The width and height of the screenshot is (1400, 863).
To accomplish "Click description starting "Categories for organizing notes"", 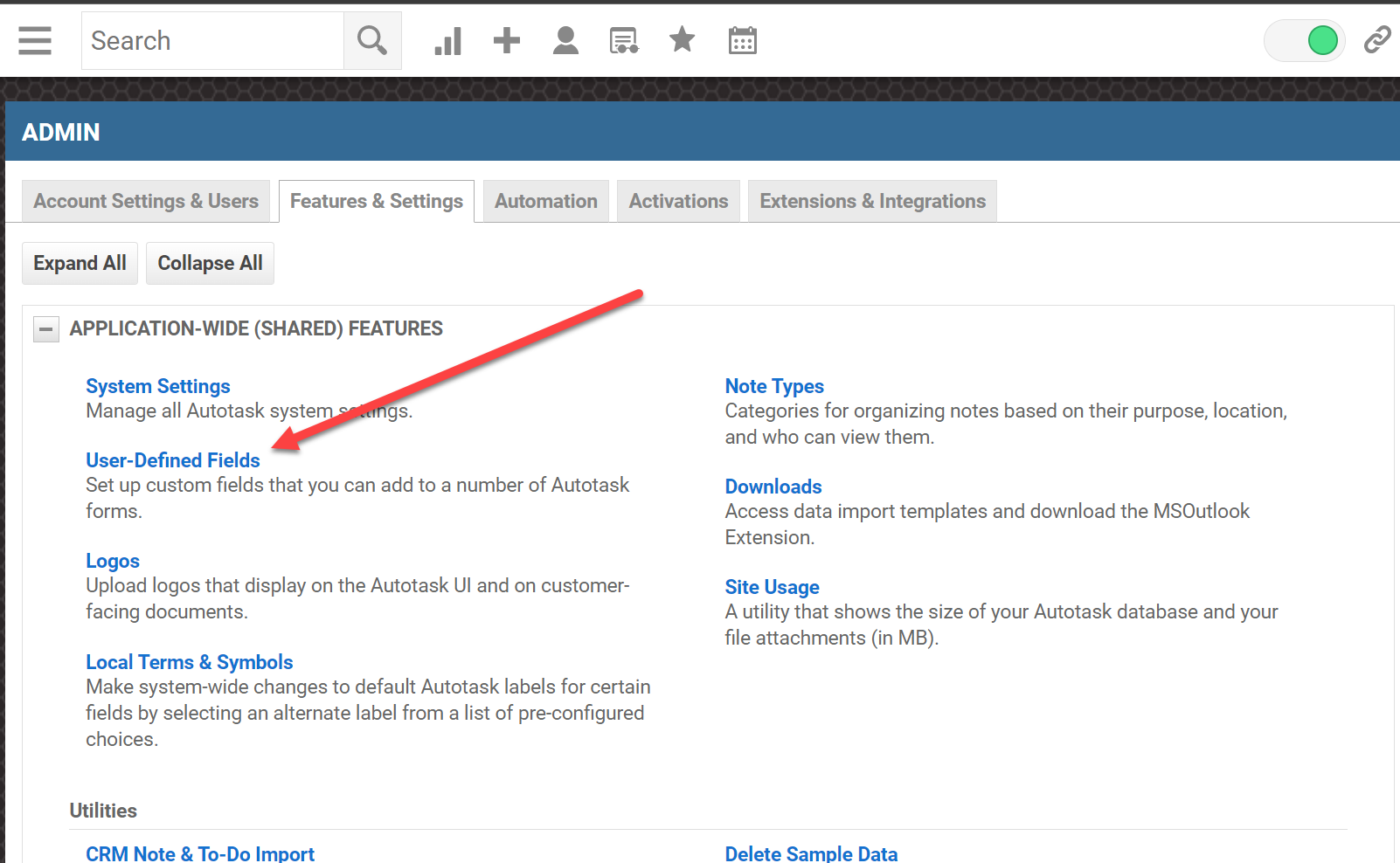I will [1006, 424].
